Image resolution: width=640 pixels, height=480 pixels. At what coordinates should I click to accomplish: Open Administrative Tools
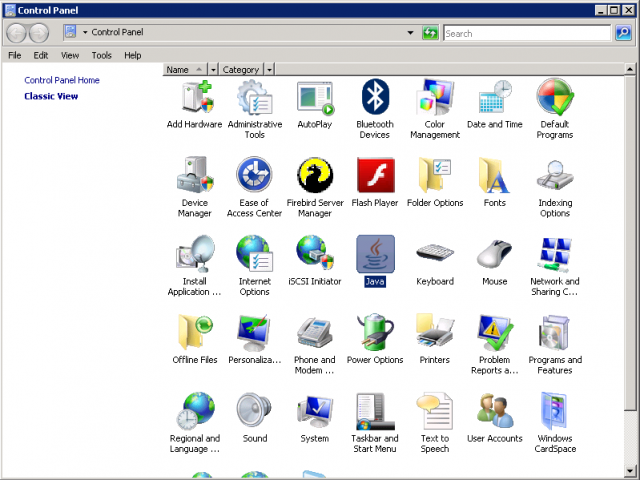[x=255, y=109]
